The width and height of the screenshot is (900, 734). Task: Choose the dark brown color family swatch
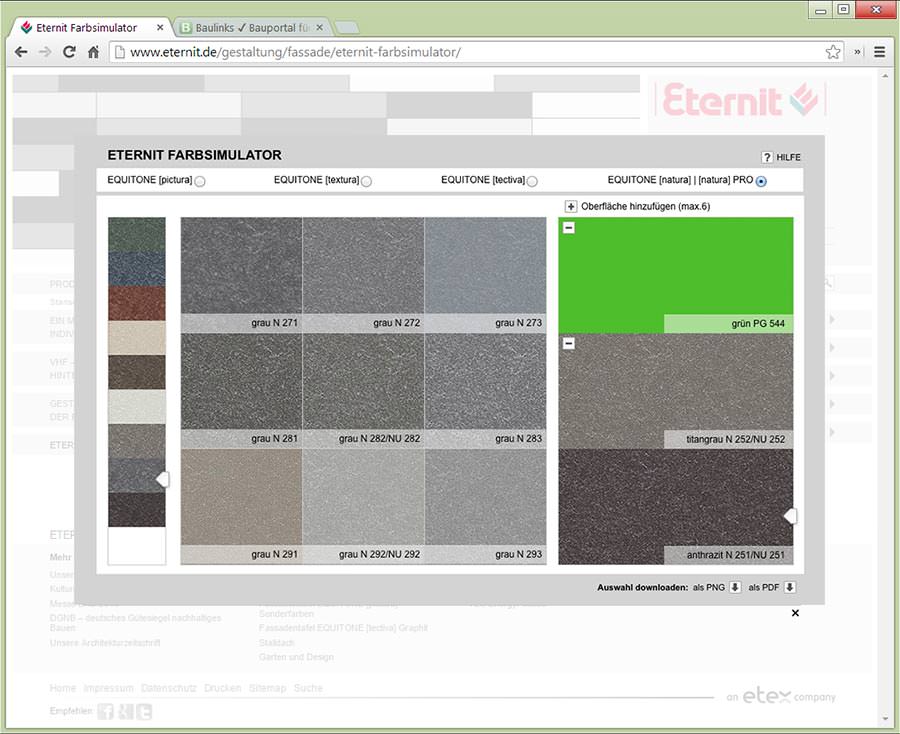click(137, 372)
